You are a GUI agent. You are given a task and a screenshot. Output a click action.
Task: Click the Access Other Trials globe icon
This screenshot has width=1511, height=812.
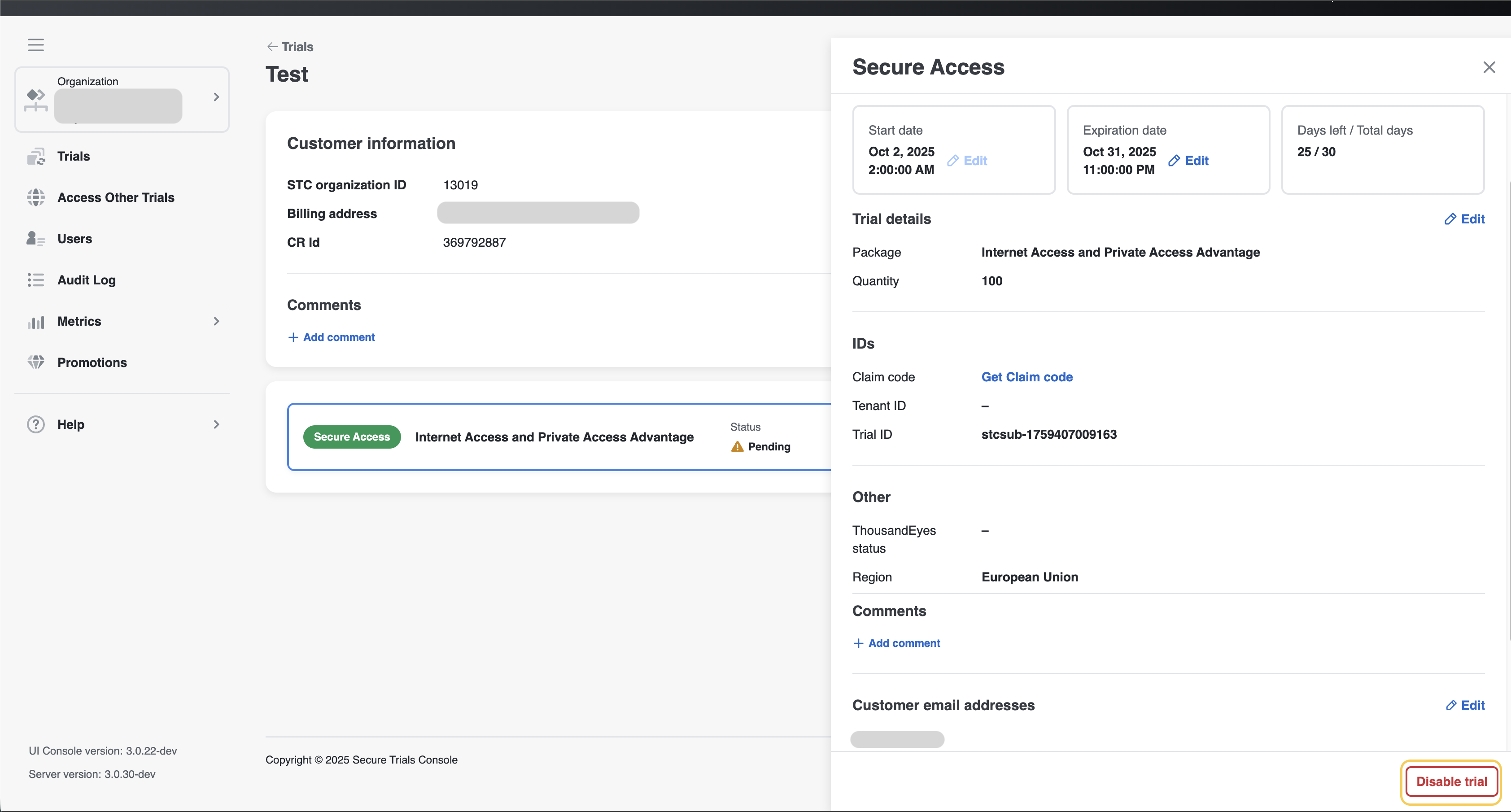(36, 198)
